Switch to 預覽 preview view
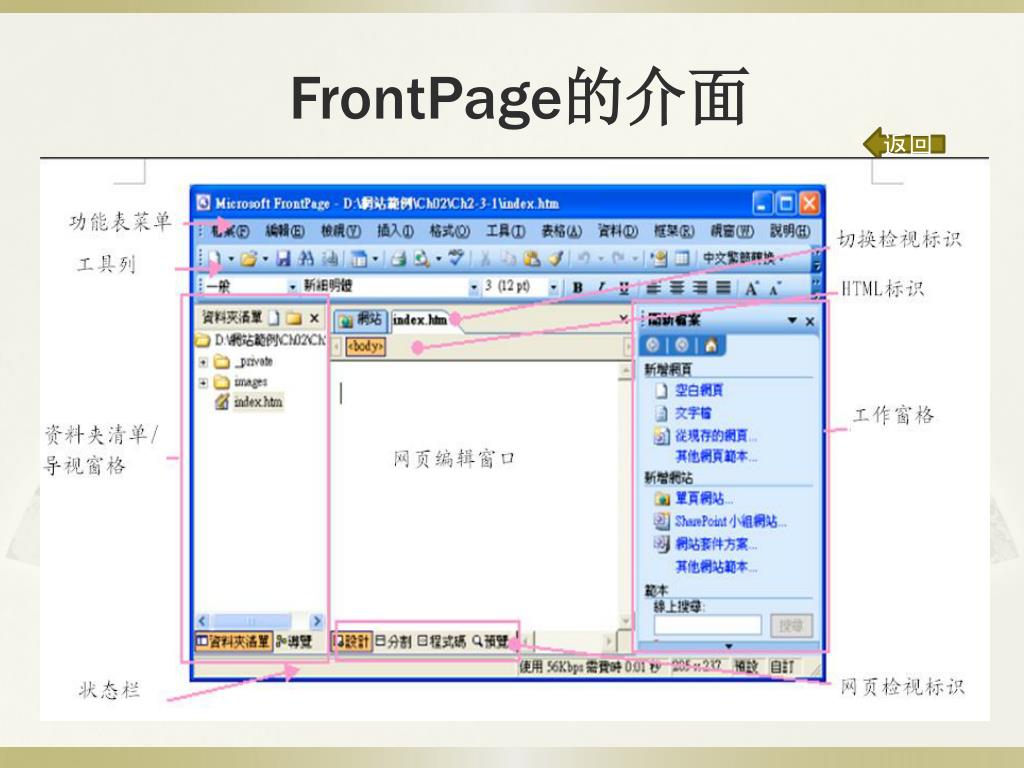 490,641
